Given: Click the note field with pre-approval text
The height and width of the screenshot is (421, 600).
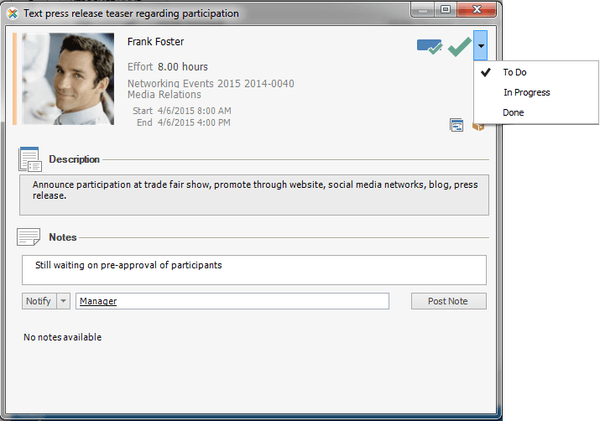Looking at the screenshot, I should [x=254, y=270].
